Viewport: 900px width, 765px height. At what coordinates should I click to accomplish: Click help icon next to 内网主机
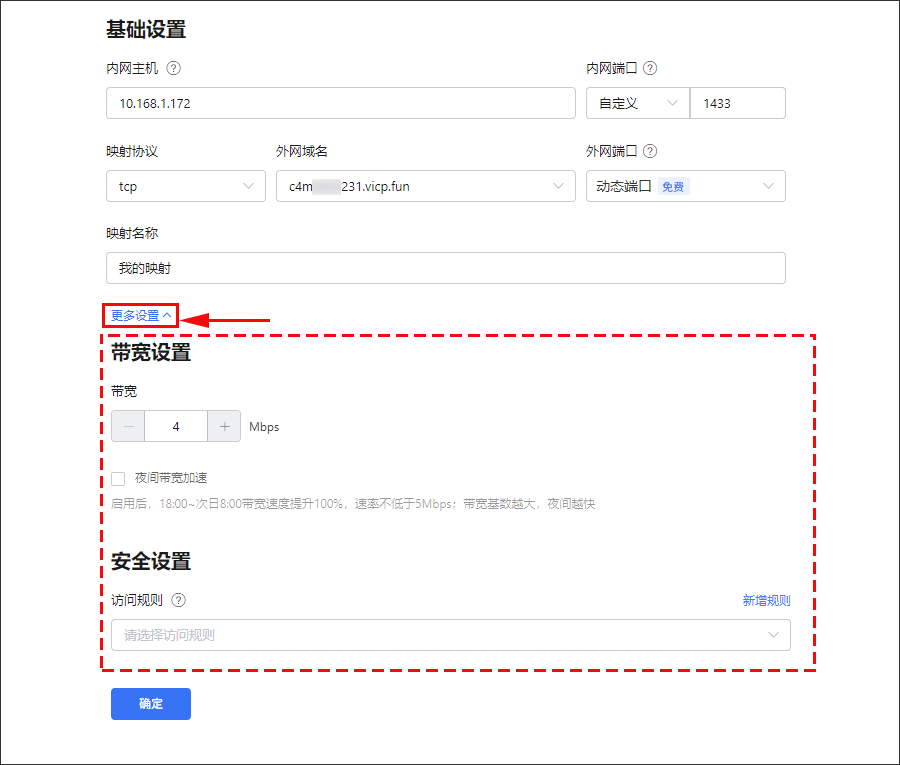(x=173, y=69)
